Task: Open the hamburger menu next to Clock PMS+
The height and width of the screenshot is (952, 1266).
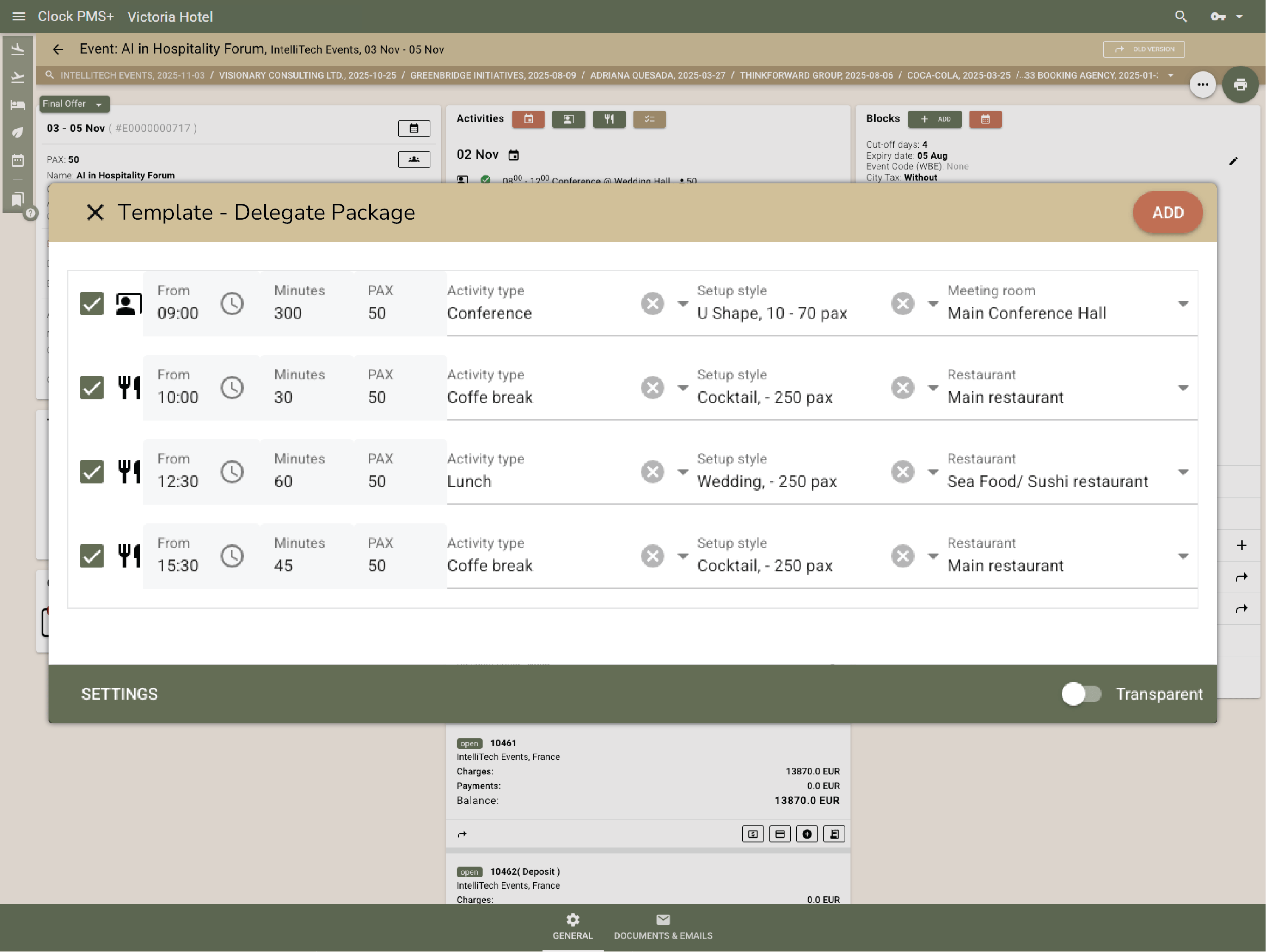Action: (19, 16)
